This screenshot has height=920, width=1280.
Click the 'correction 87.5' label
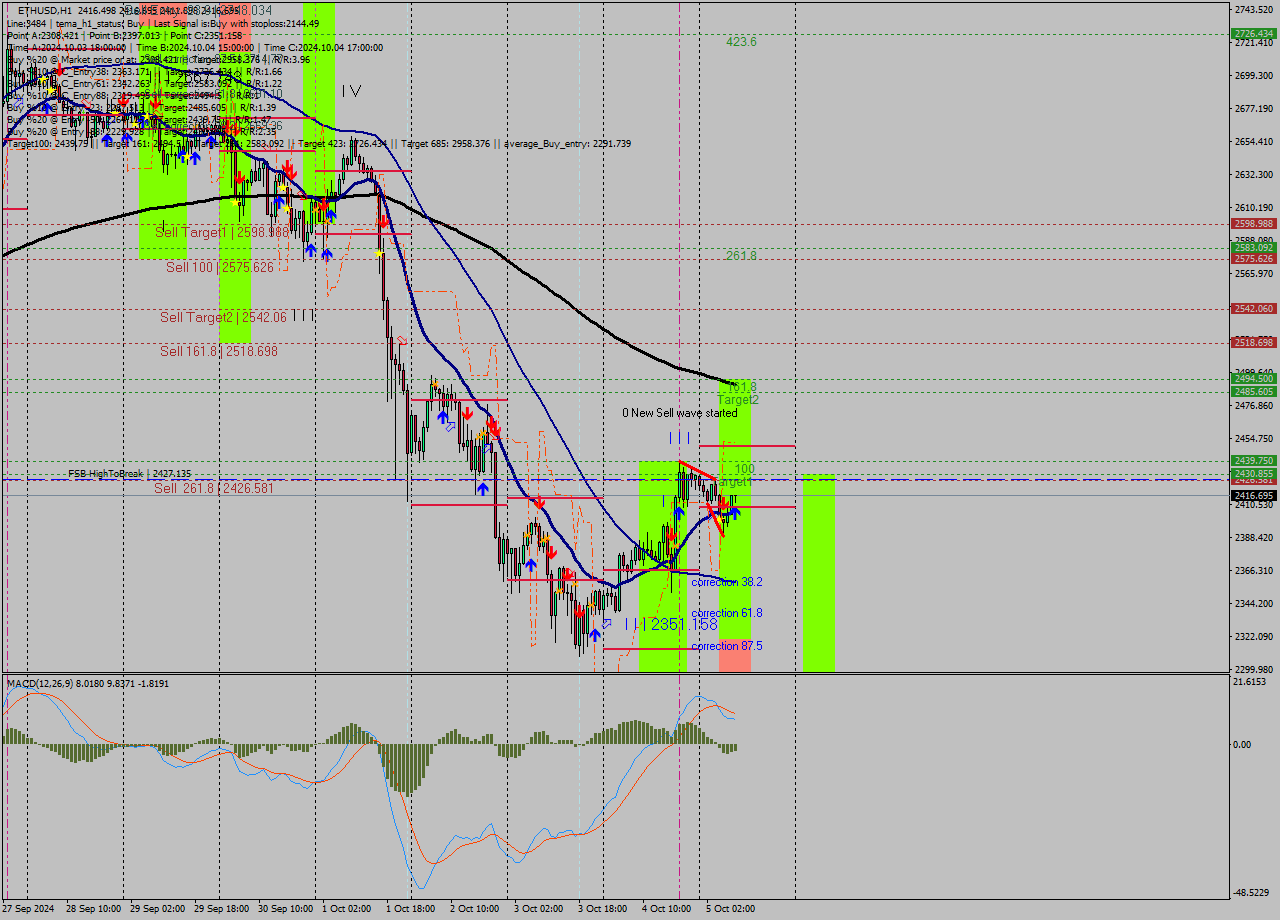click(x=727, y=646)
